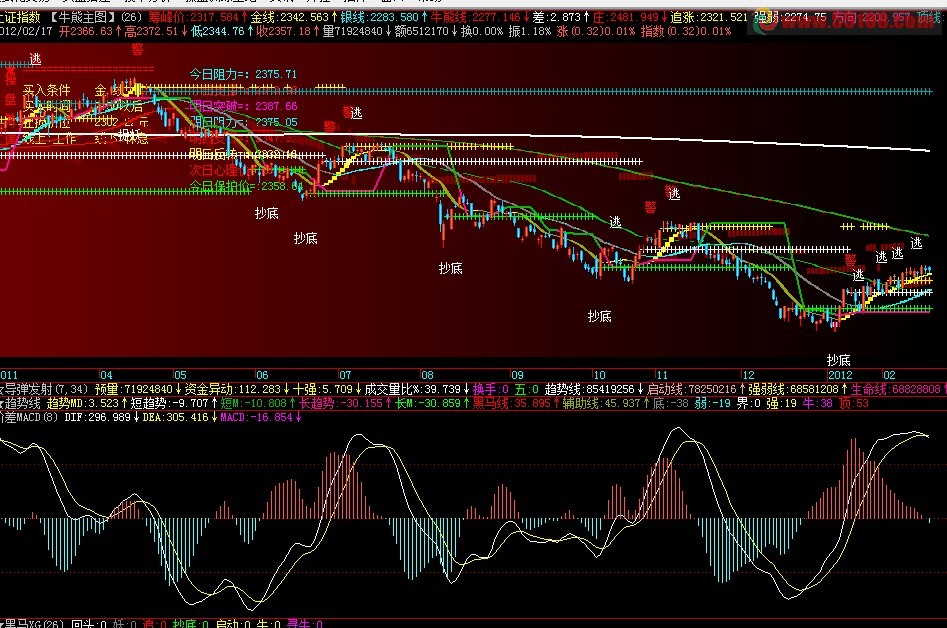Click the 追涨:2321.521 value
This screenshot has height=628, width=947.
point(709,18)
